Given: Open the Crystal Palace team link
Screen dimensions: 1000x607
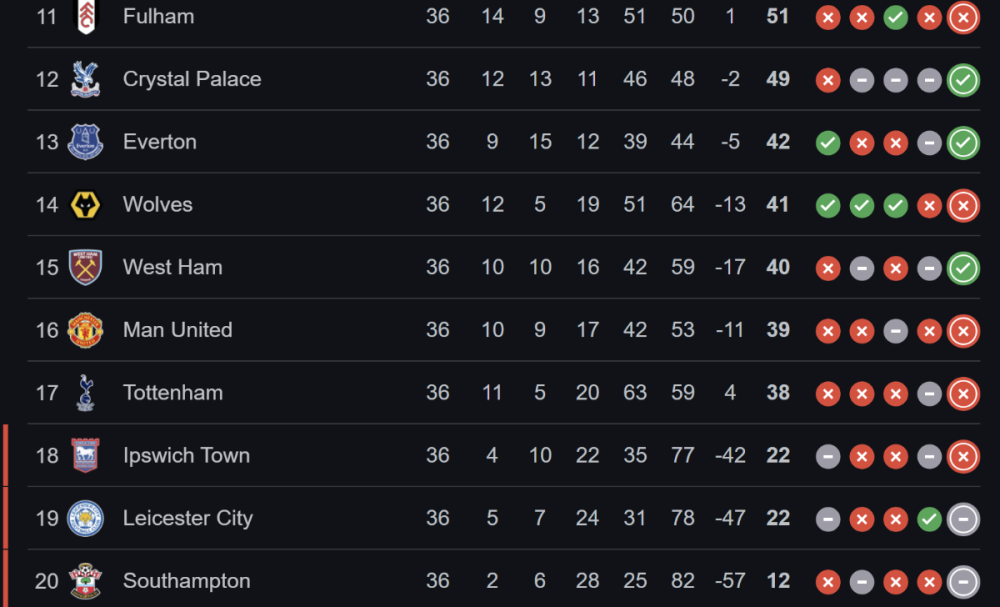Looking at the screenshot, I should (191, 79).
